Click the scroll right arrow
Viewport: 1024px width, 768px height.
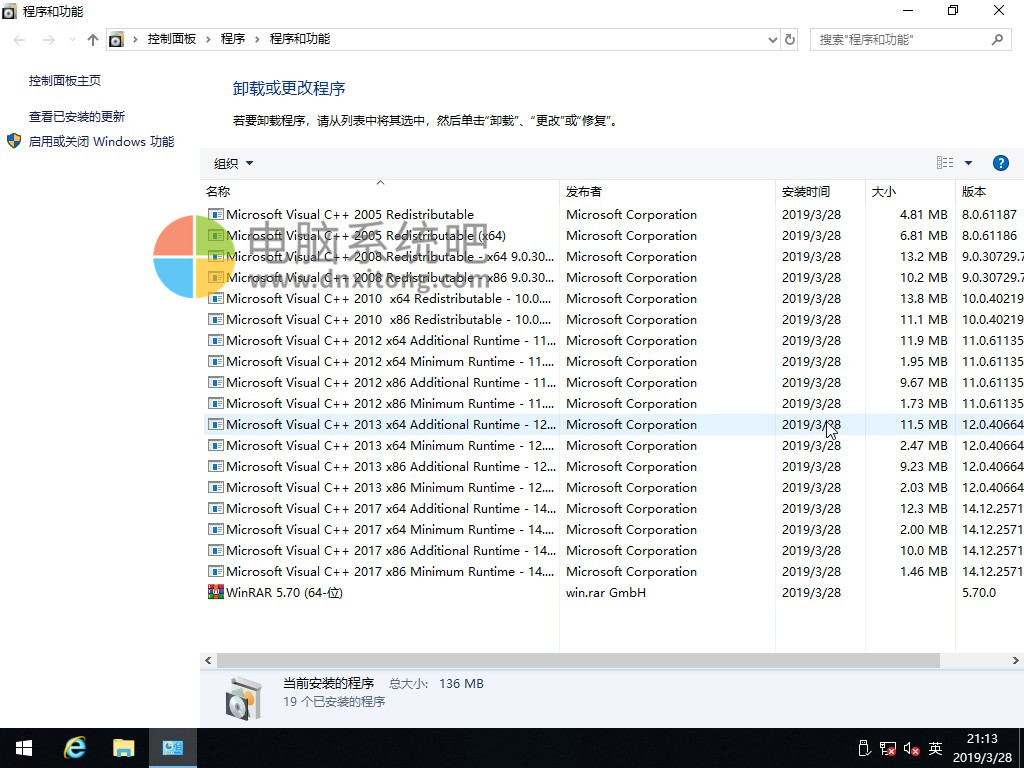click(1016, 660)
